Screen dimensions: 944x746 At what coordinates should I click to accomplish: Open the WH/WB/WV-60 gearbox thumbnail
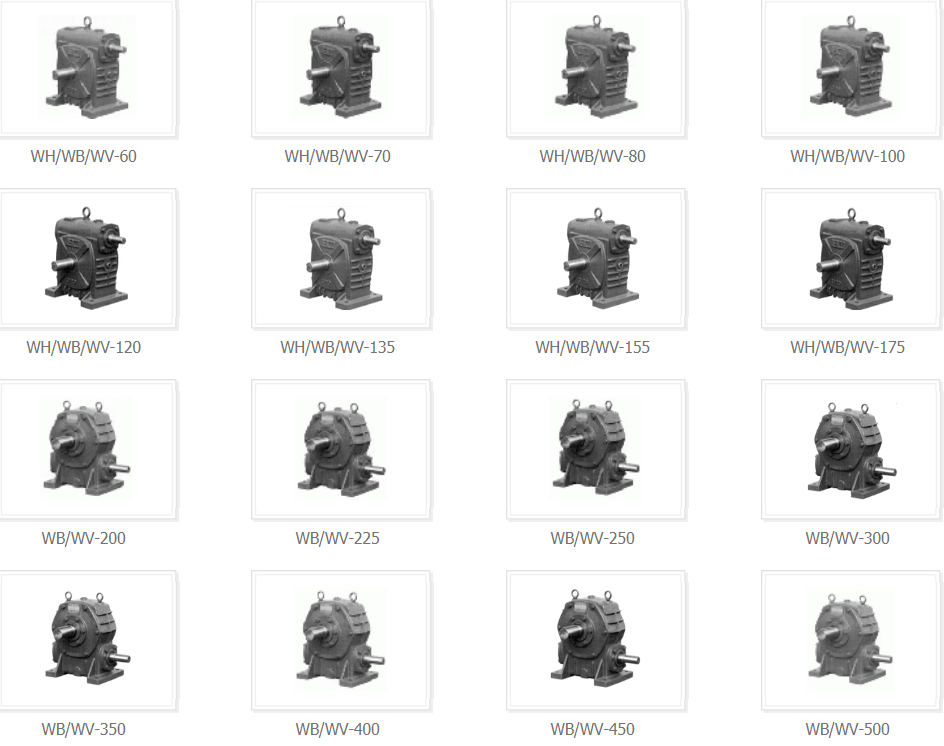(88, 69)
